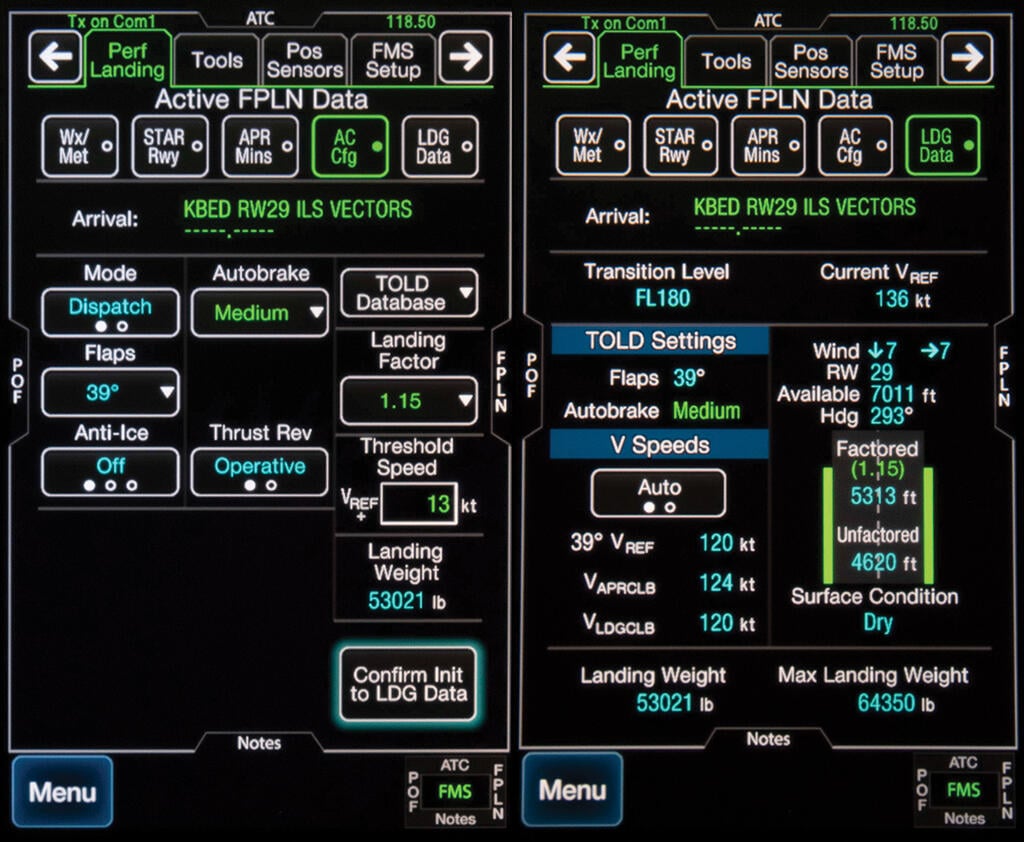Toggle the Anti-Ice Off selector

[110, 472]
